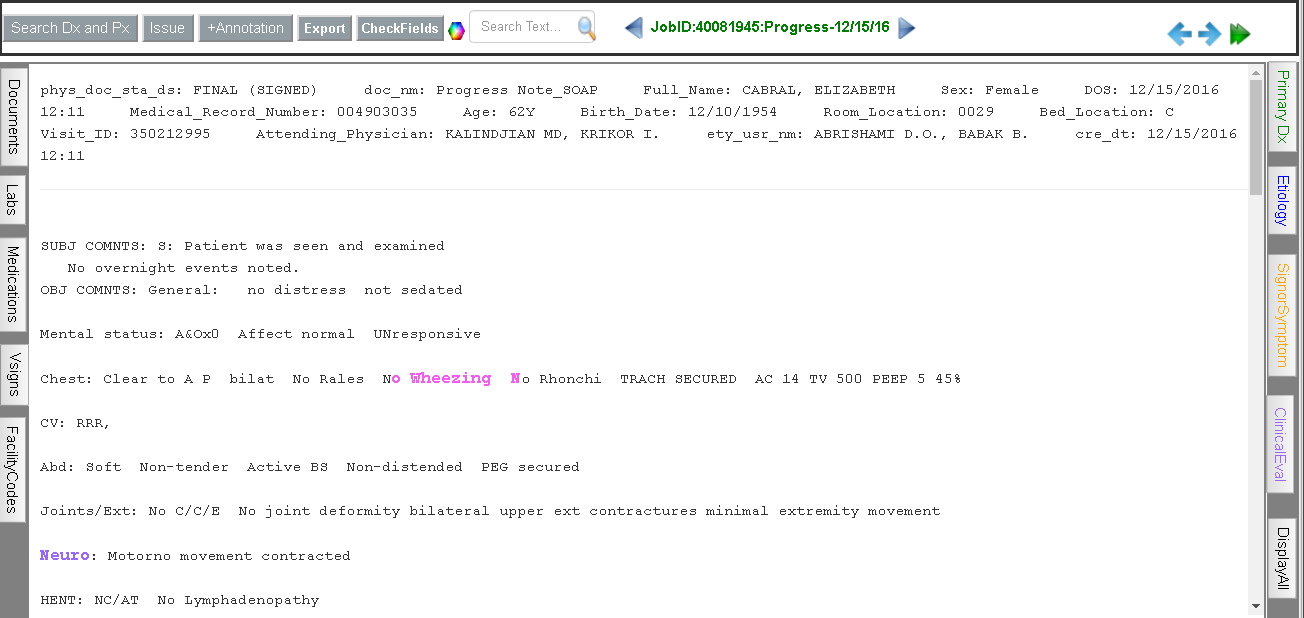Add a note with +Annotation button
The image size is (1304, 618).
[x=246, y=28]
